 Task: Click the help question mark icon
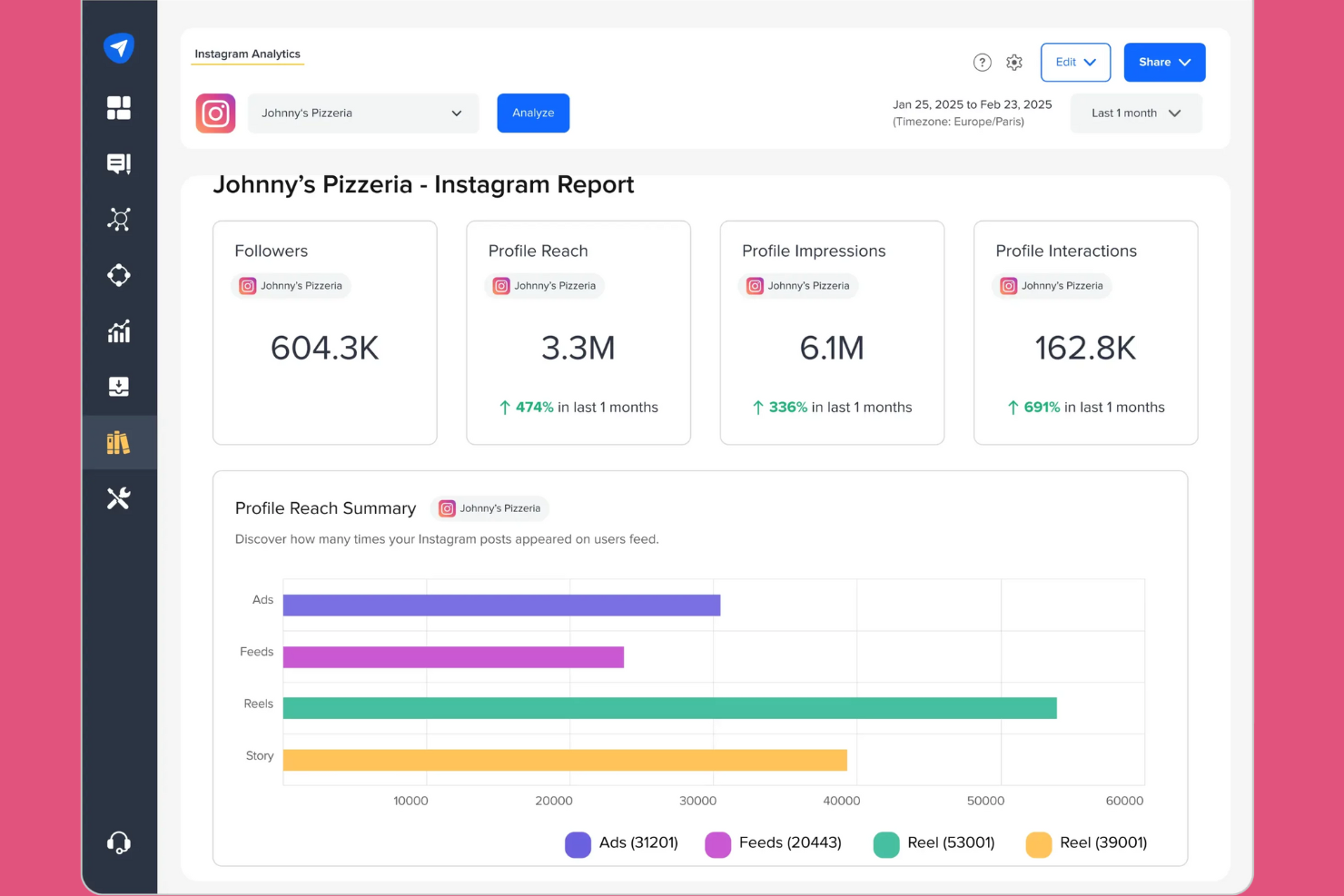point(983,62)
